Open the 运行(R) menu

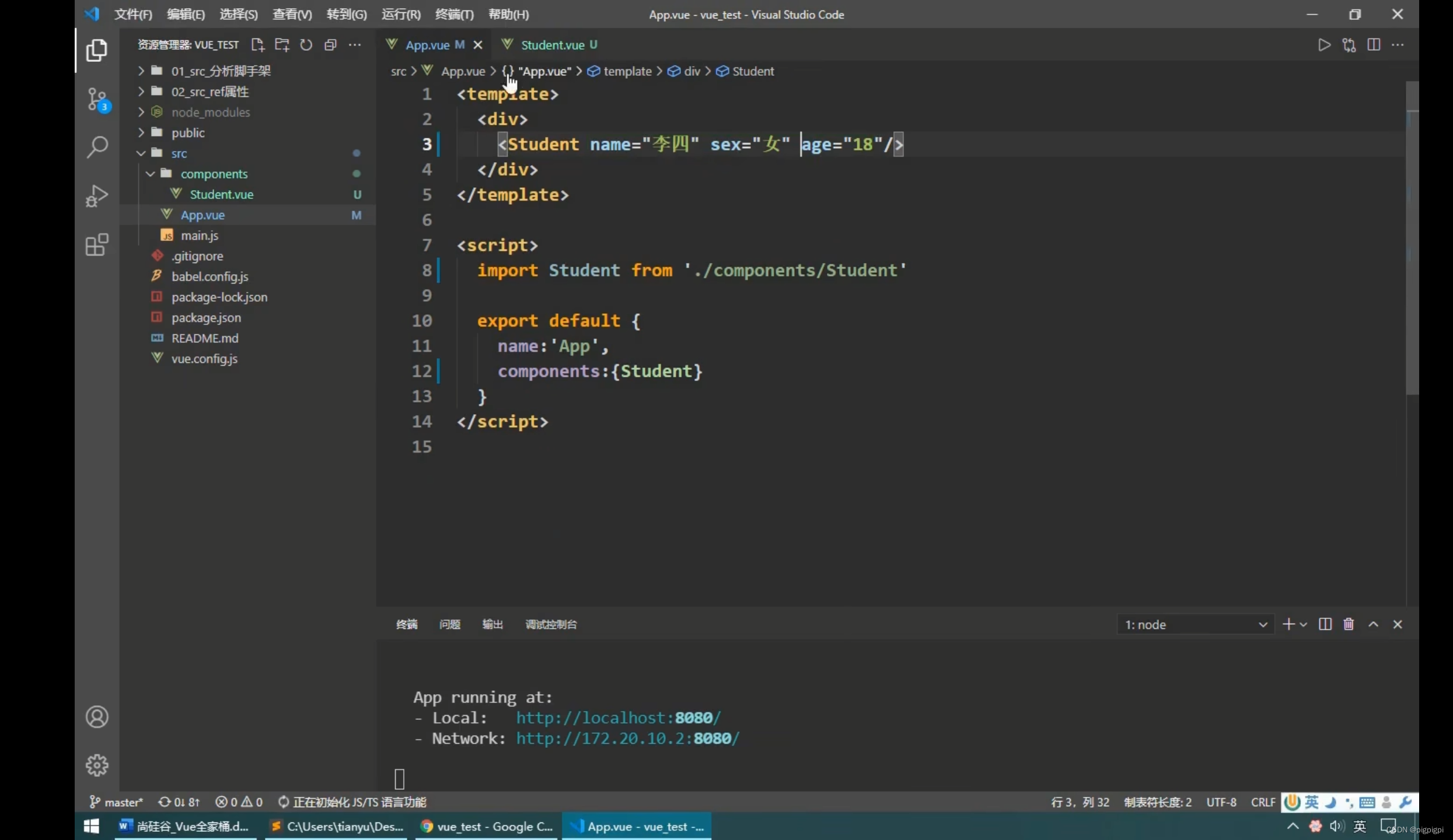[401, 15]
